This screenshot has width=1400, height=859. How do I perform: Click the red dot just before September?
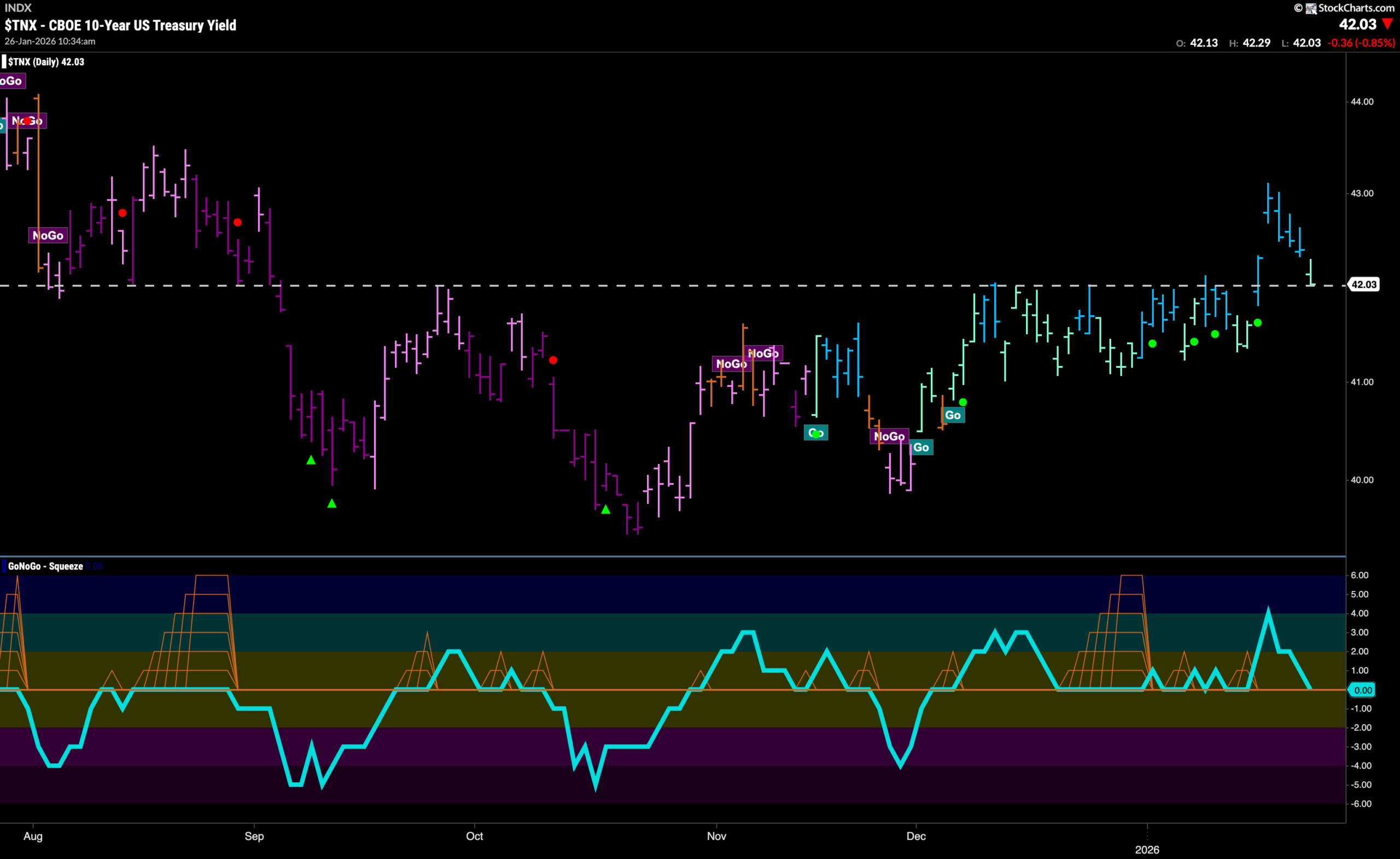click(x=237, y=222)
